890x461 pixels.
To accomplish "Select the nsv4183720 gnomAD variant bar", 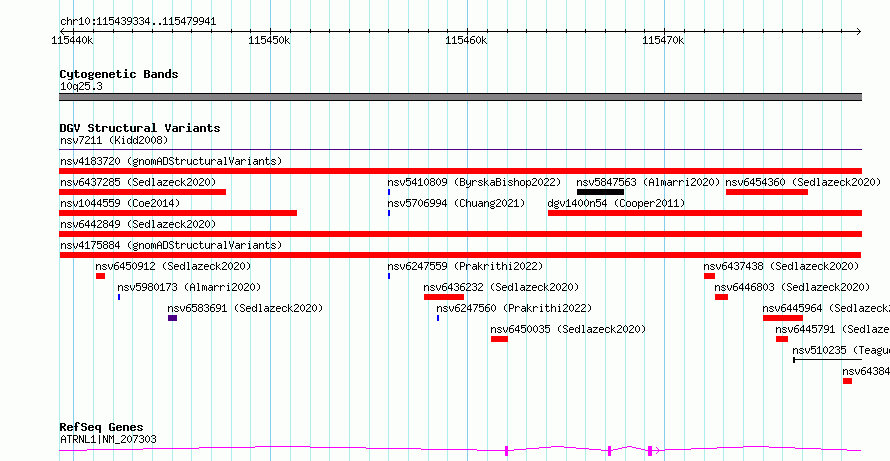I will pyautogui.click(x=460, y=171).
